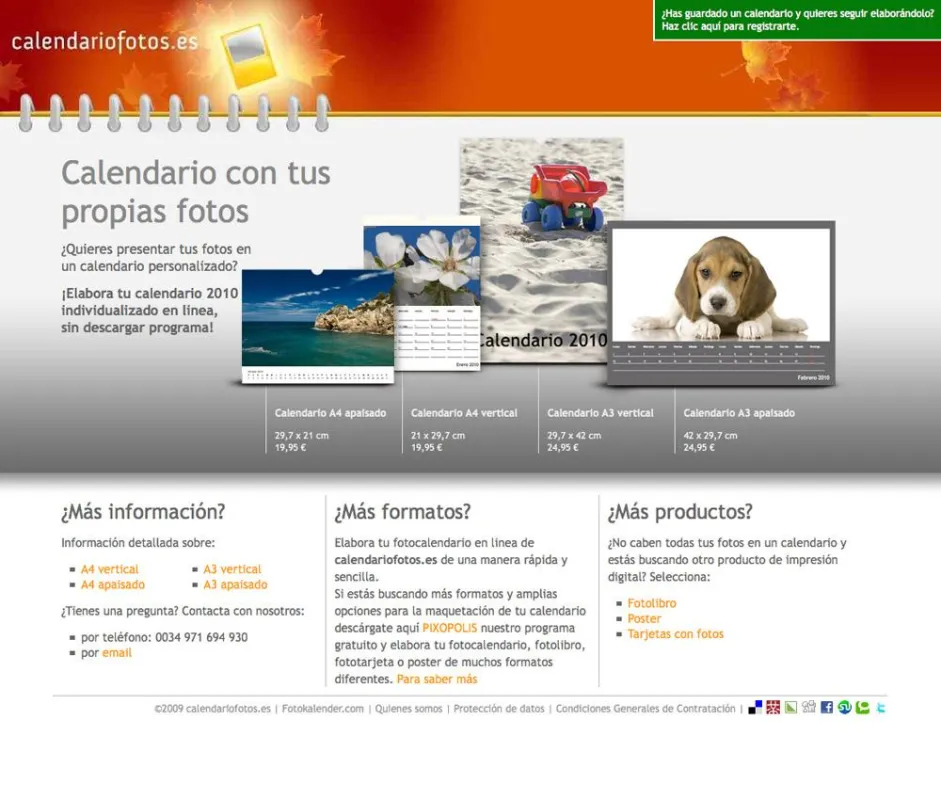Image resolution: width=941 pixels, height=800 pixels.
Task: Click the '29,7 x 42 cm' size text
Action: [x=574, y=436]
